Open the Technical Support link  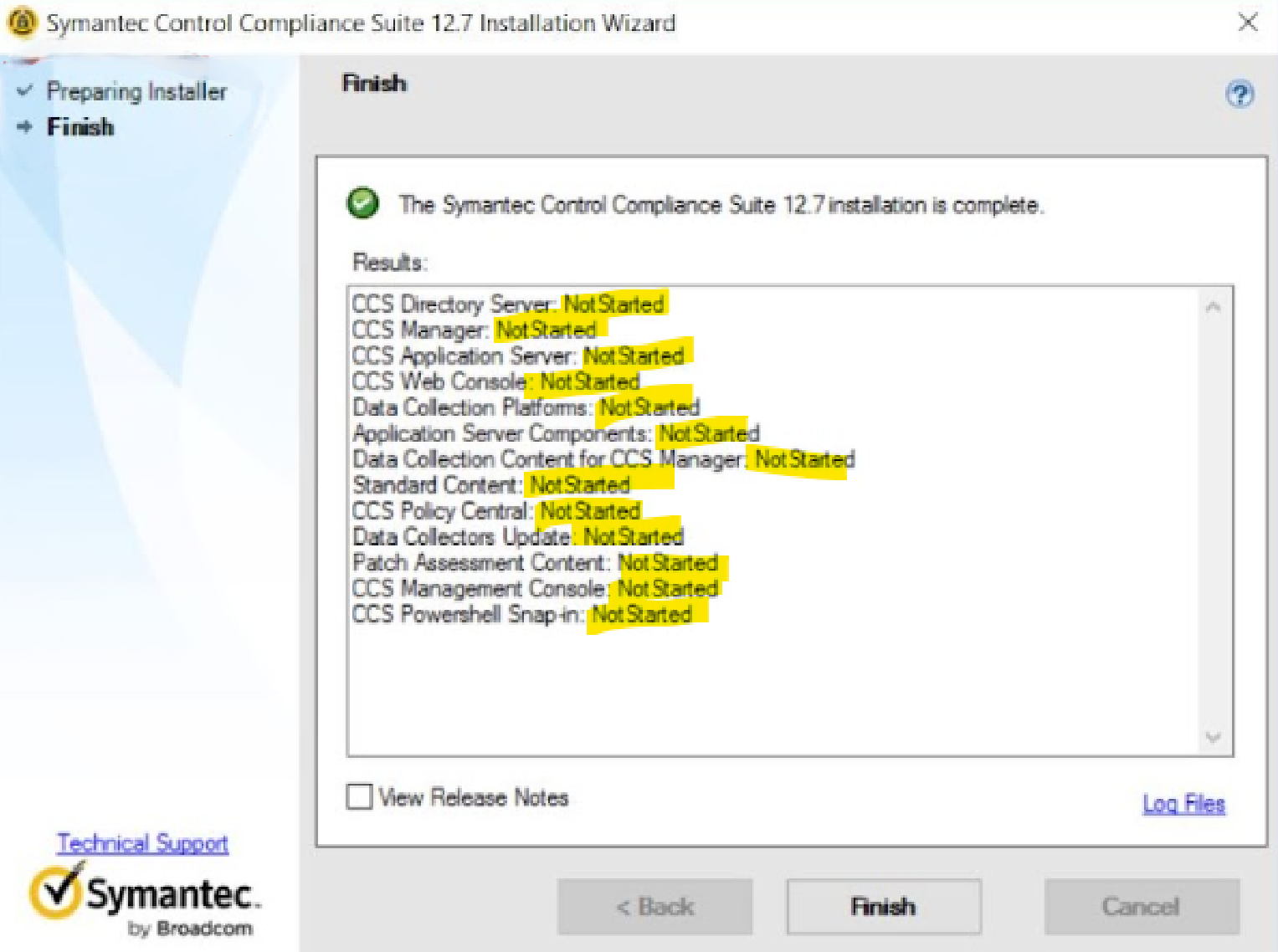coord(142,843)
